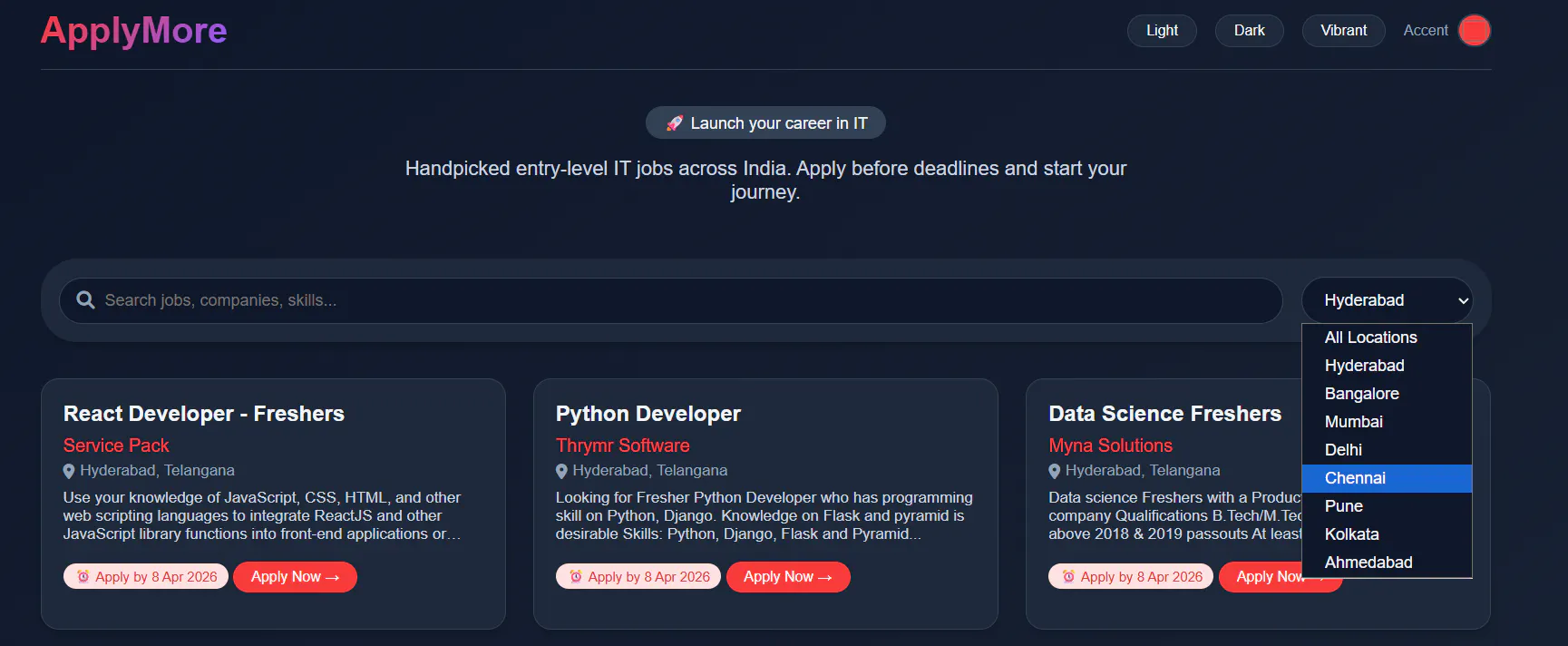The width and height of the screenshot is (1568, 646).
Task: Collapse the Hyderabad location dropdown
Action: pos(1387,300)
